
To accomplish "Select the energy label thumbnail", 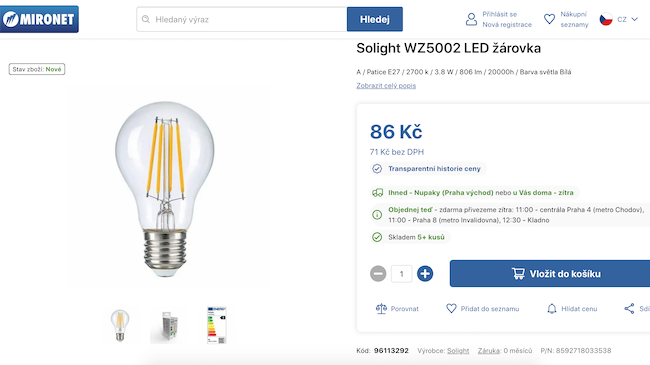I will [216, 325].
